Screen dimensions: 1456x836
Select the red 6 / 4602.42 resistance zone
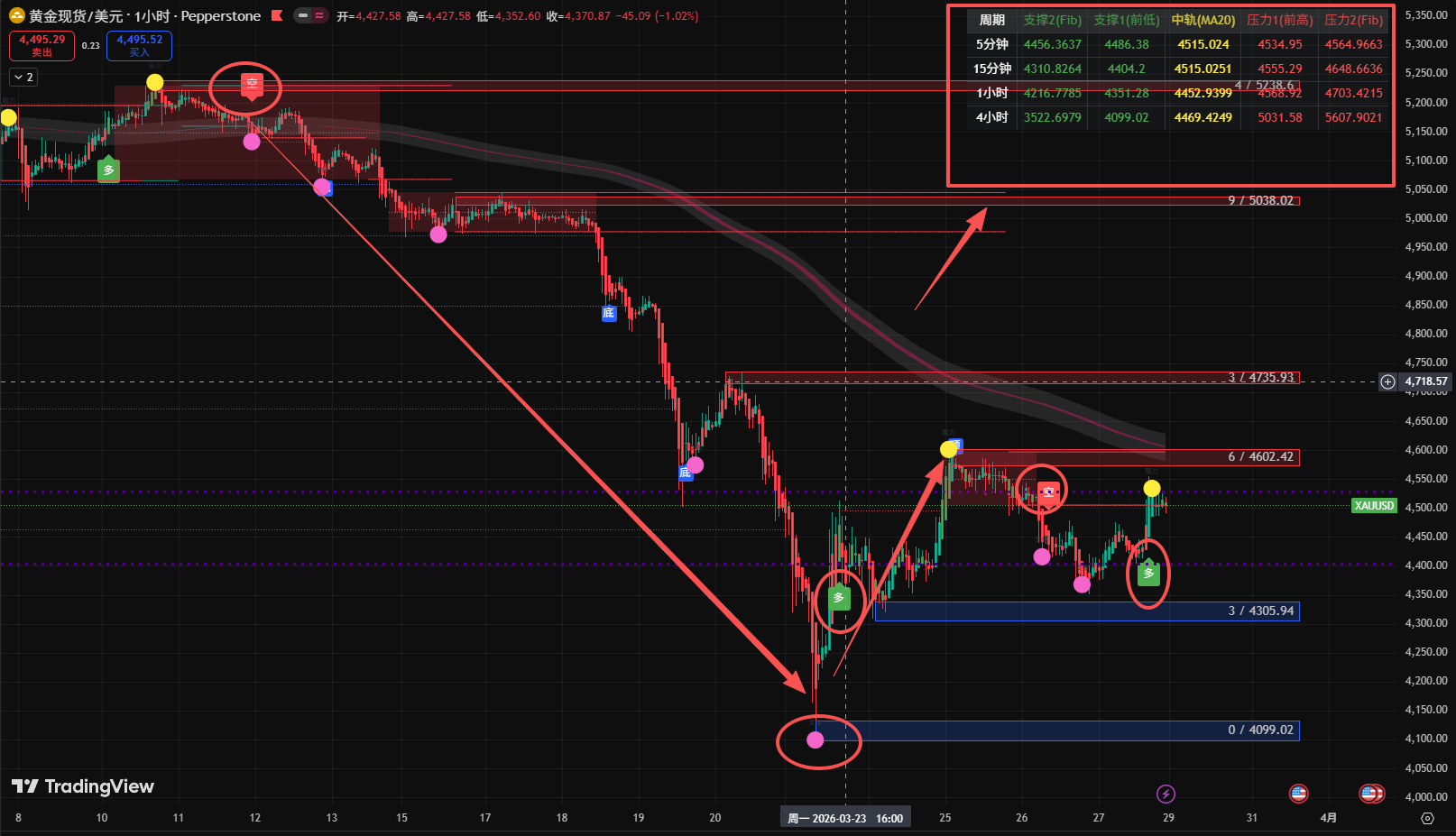click(1128, 457)
